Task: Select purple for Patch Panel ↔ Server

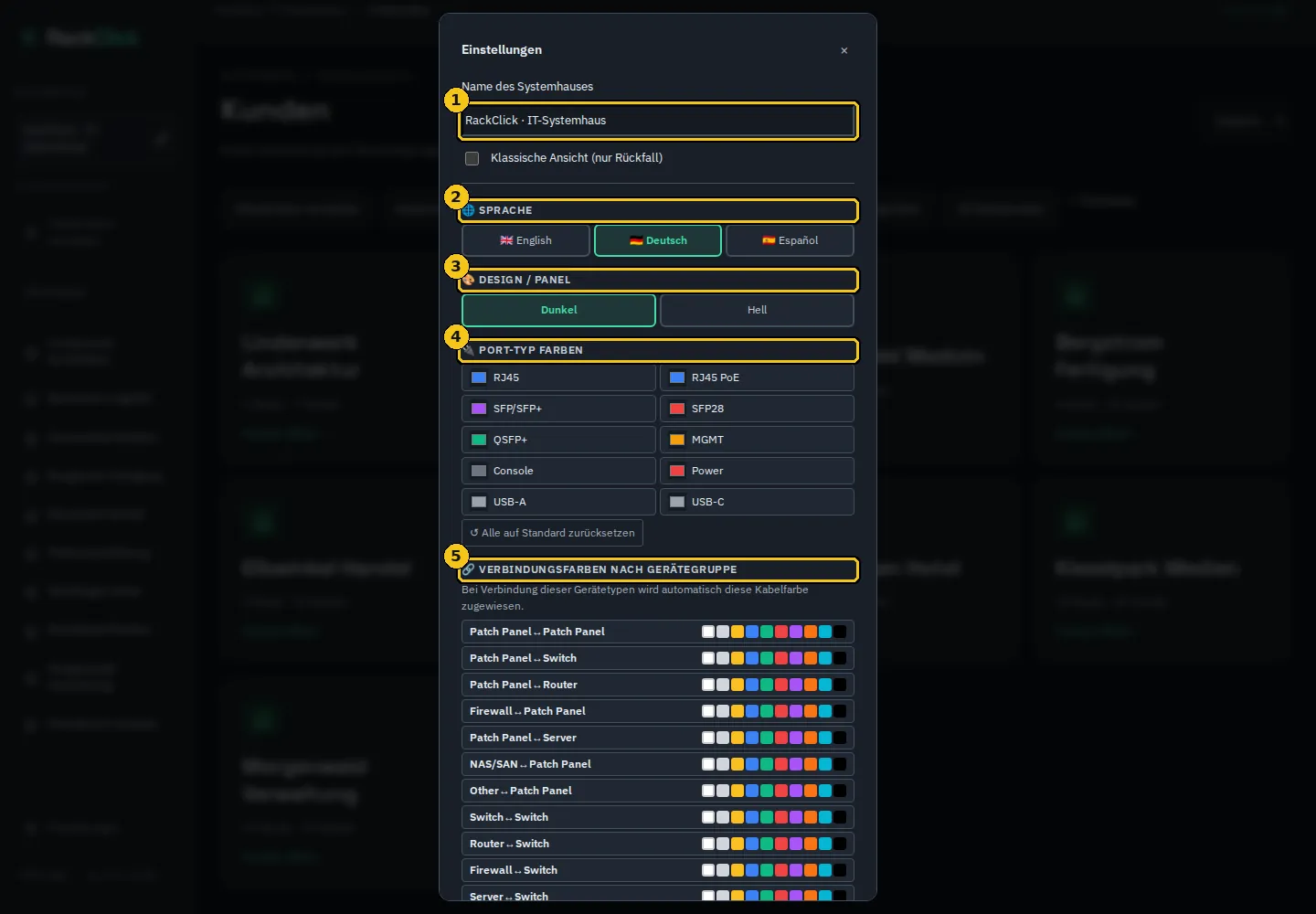Action: point(796,738)
